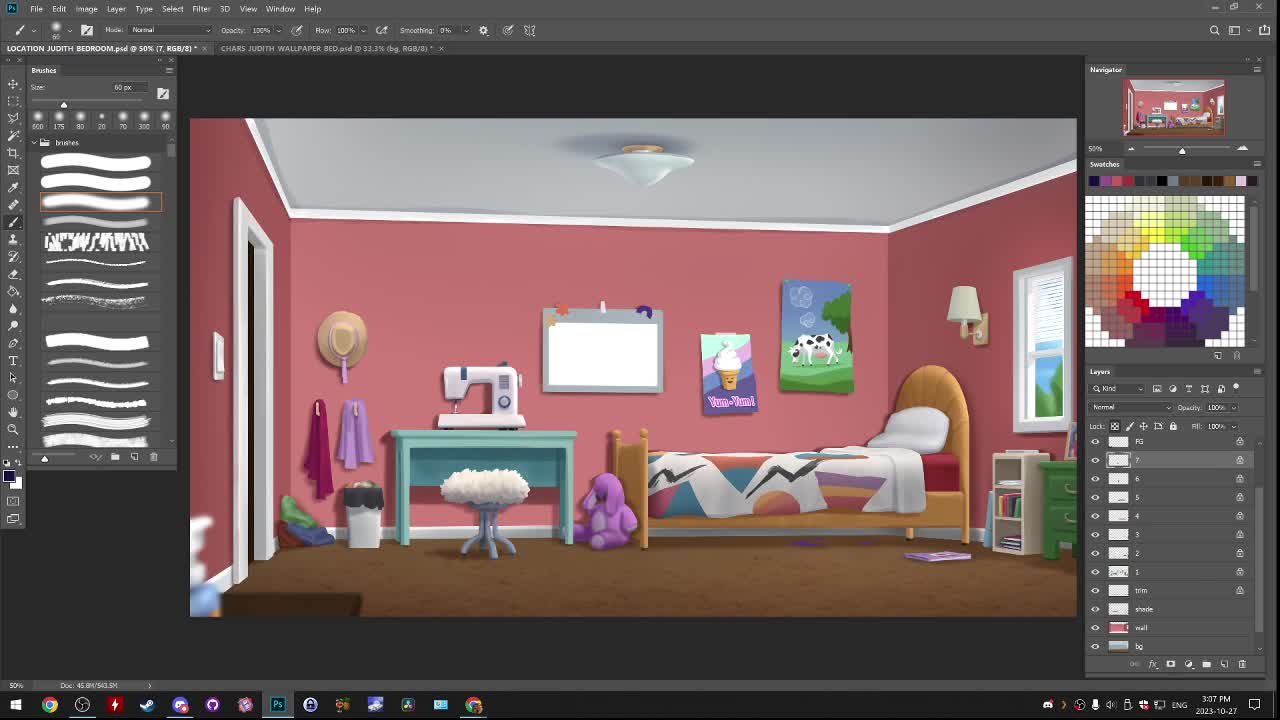Screen dimensions: 1280x720
Task: Activate the Zoom tool in toolbar
Action: (x=13, y=429)
